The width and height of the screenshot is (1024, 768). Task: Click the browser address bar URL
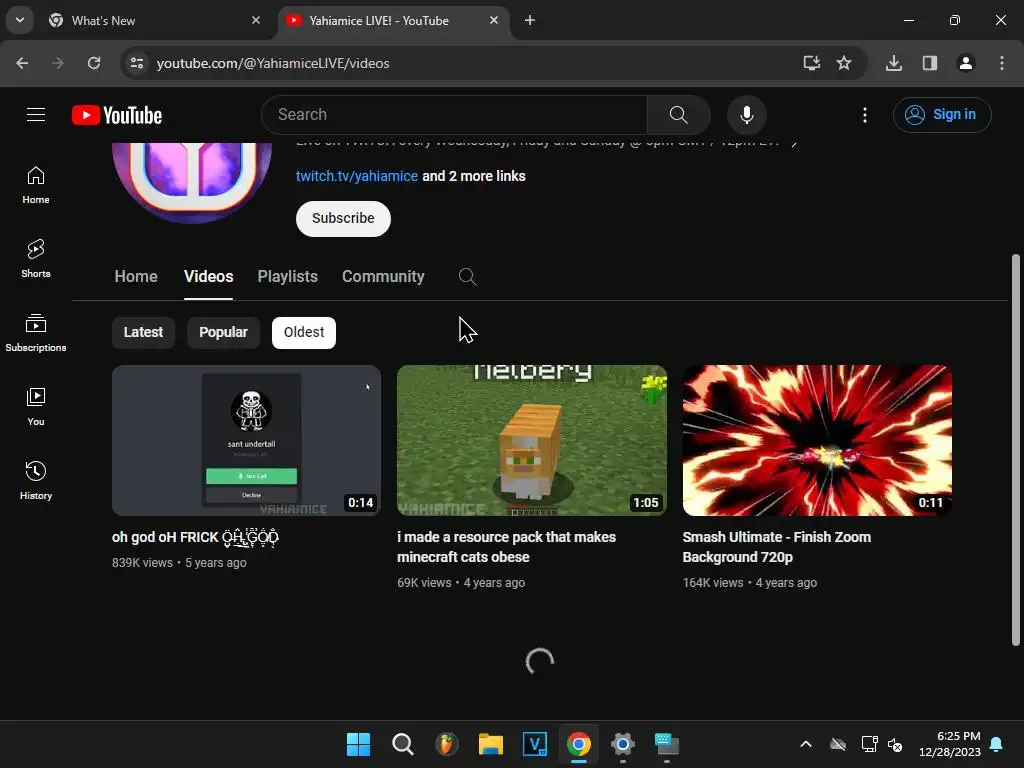(273, 63)
